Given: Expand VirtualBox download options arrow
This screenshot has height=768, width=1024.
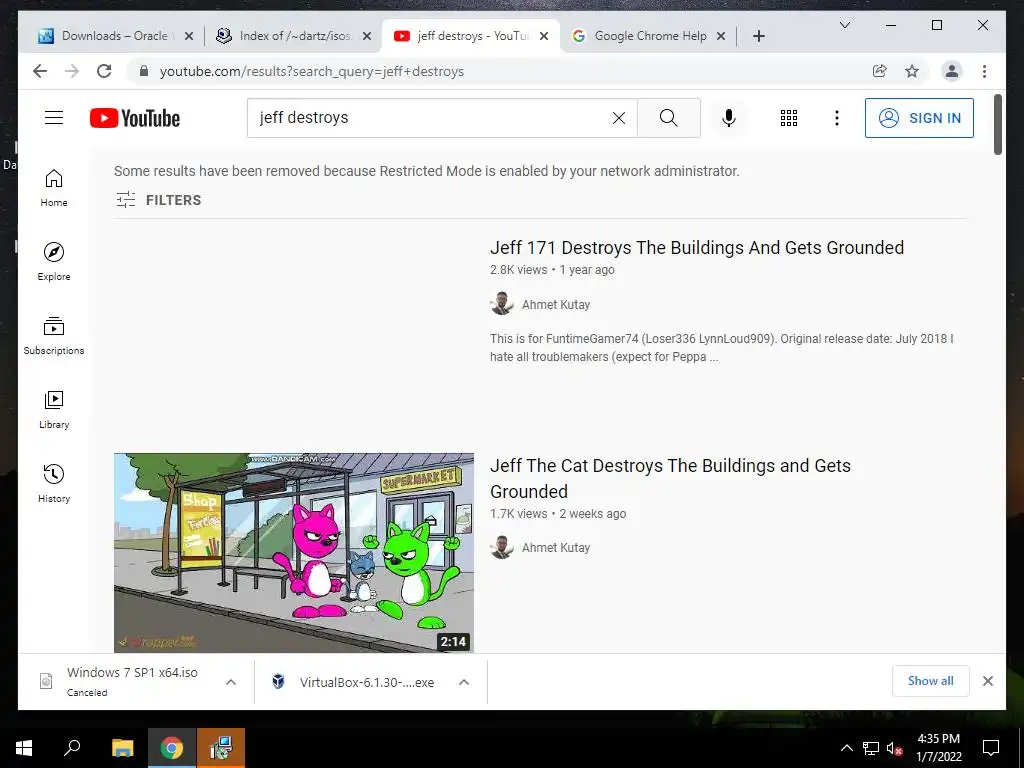Looking at the screenshot, I should click(464, 682).
